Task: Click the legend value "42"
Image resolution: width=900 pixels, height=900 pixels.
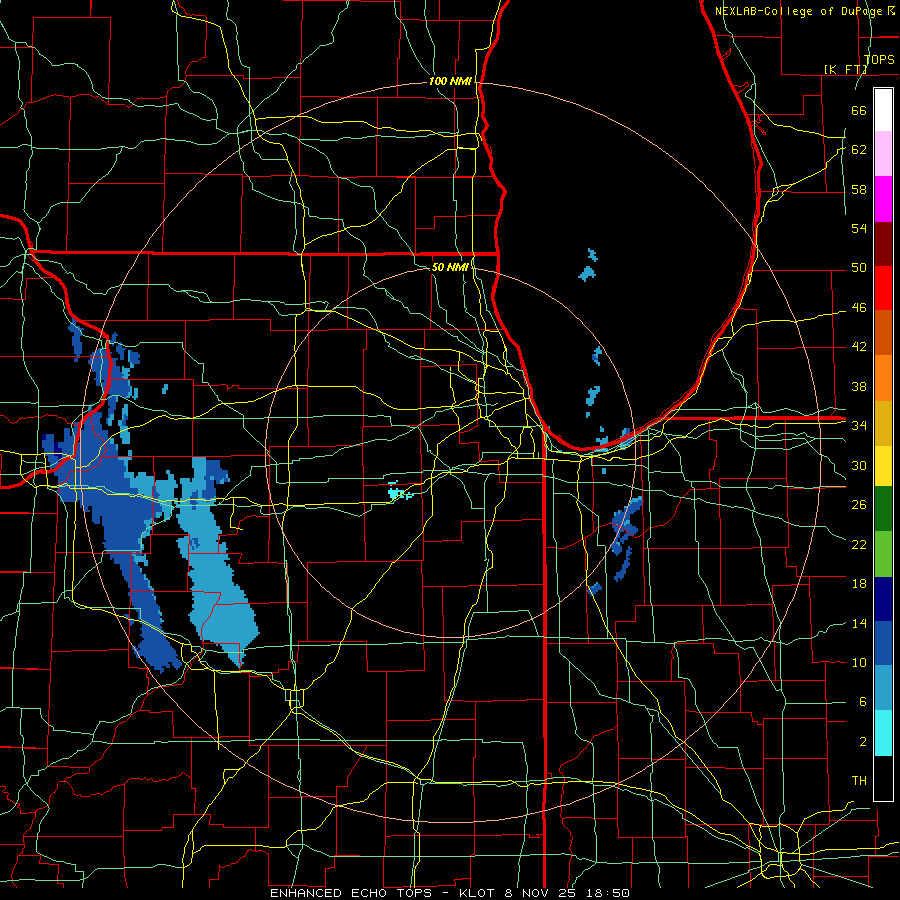Action: click(859, 346)
